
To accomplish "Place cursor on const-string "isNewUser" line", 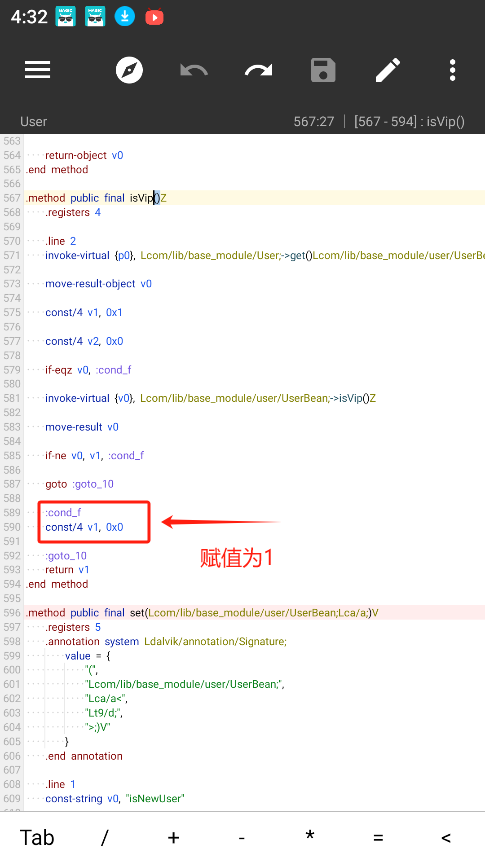I will pyautogui.click(x=115, y=798).
